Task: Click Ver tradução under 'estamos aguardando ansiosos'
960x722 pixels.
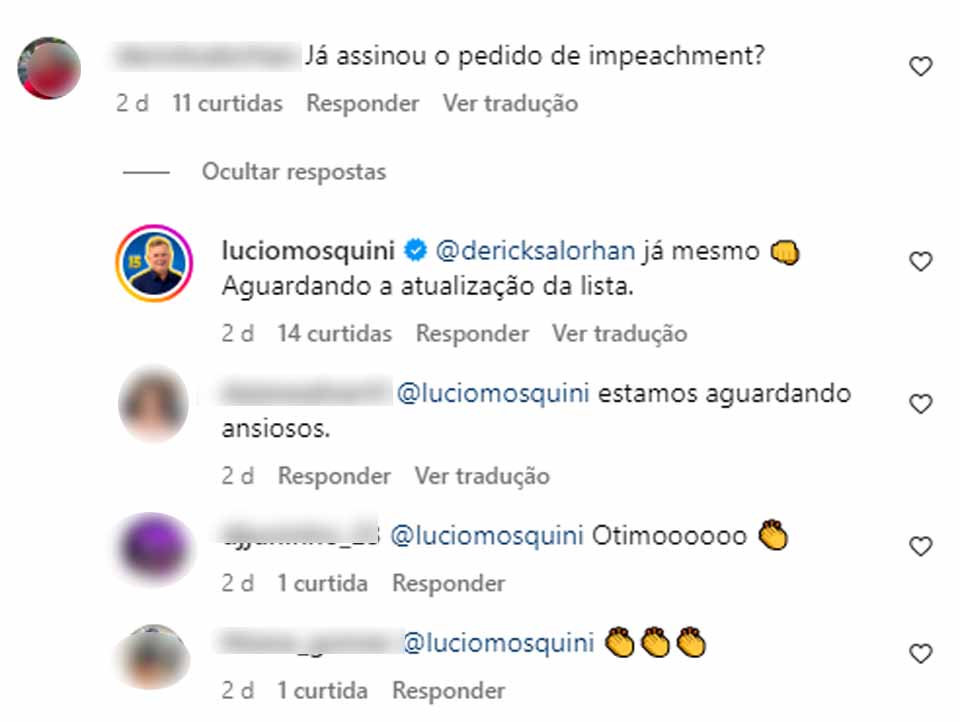Action: click(482, 476)
